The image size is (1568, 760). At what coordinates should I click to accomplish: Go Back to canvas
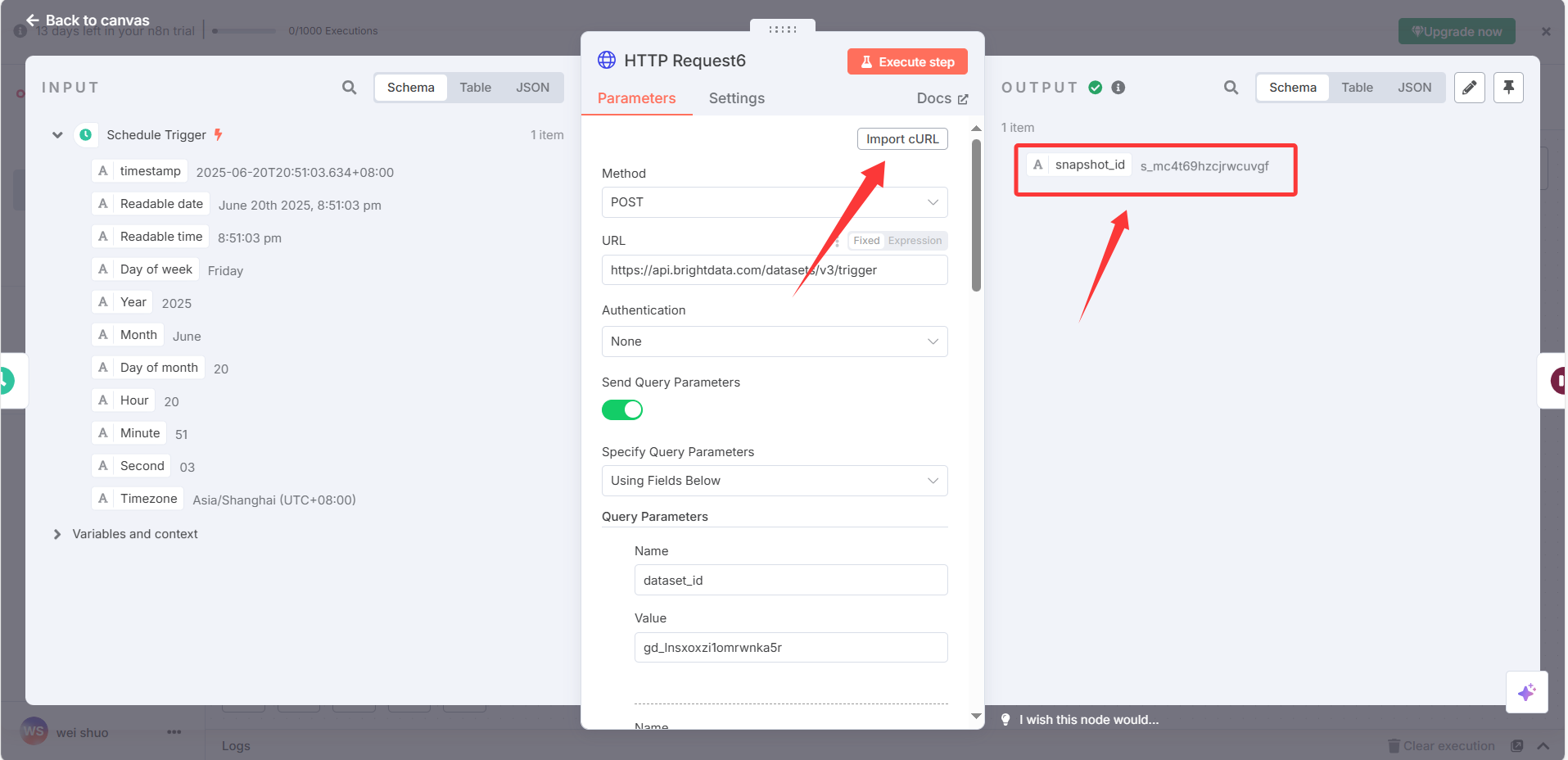pyautogui.click(x=88, y=20)
